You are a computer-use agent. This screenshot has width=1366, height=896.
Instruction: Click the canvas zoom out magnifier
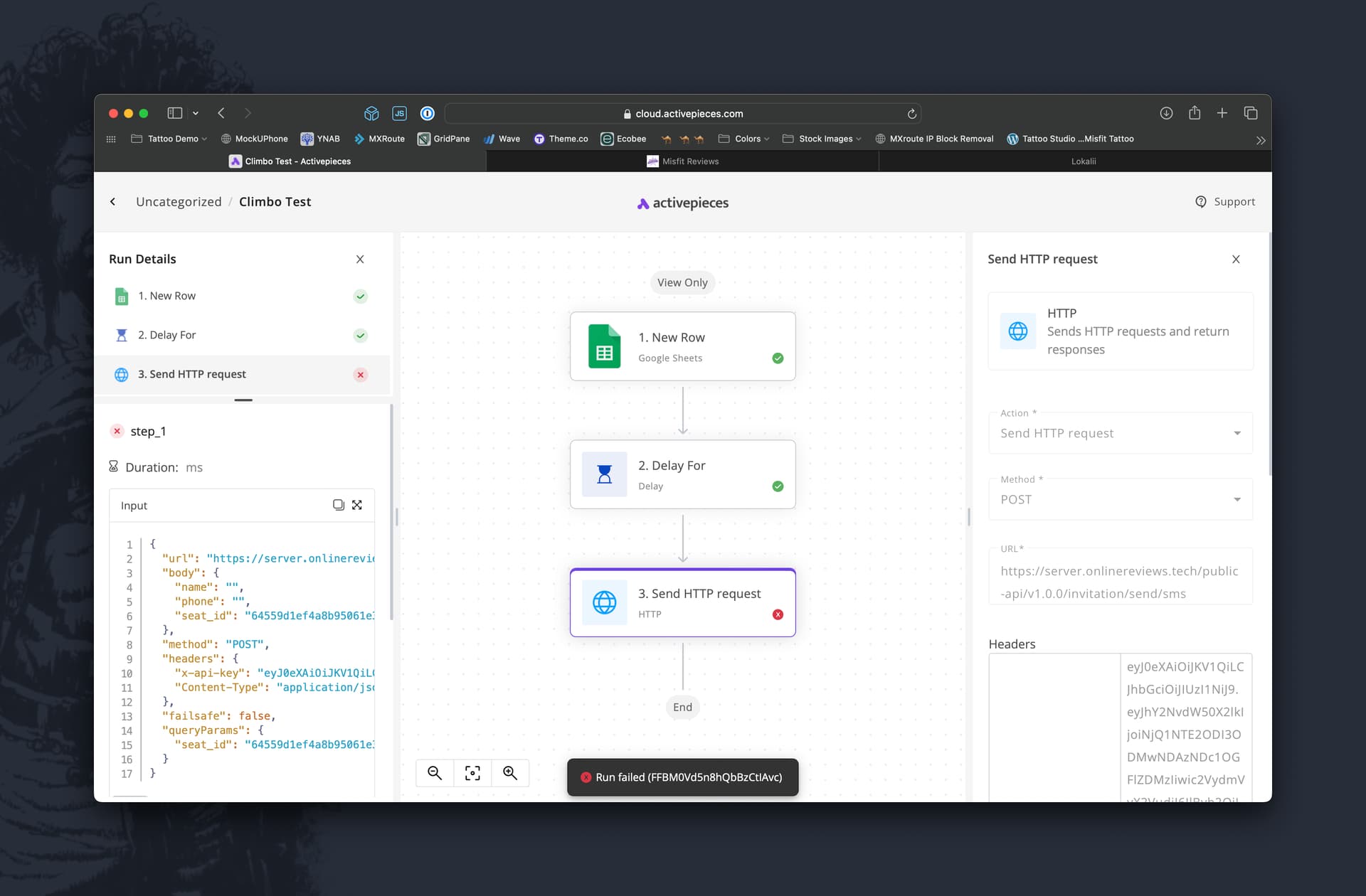435,773
